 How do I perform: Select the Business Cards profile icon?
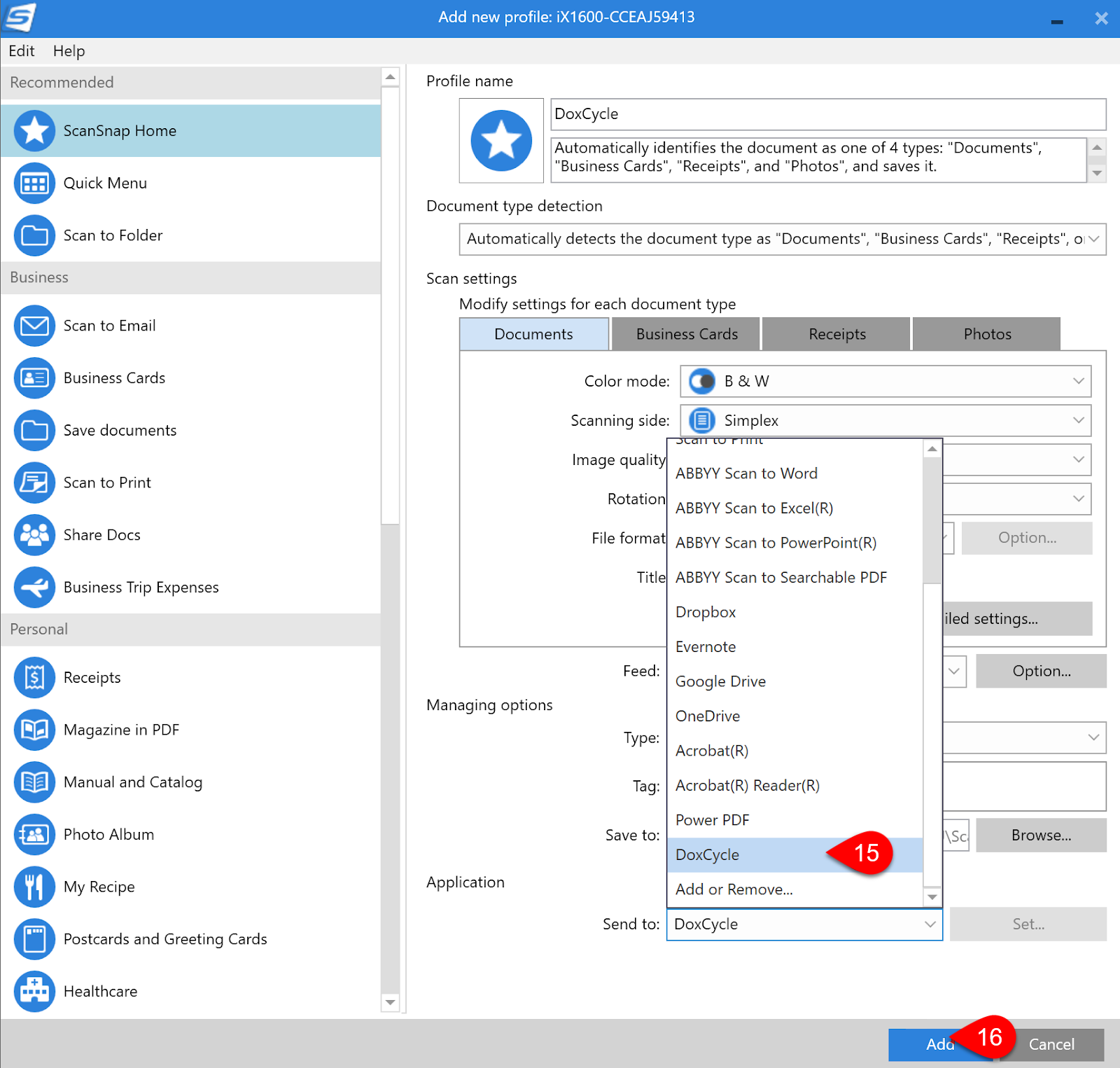tap(34, 378)
